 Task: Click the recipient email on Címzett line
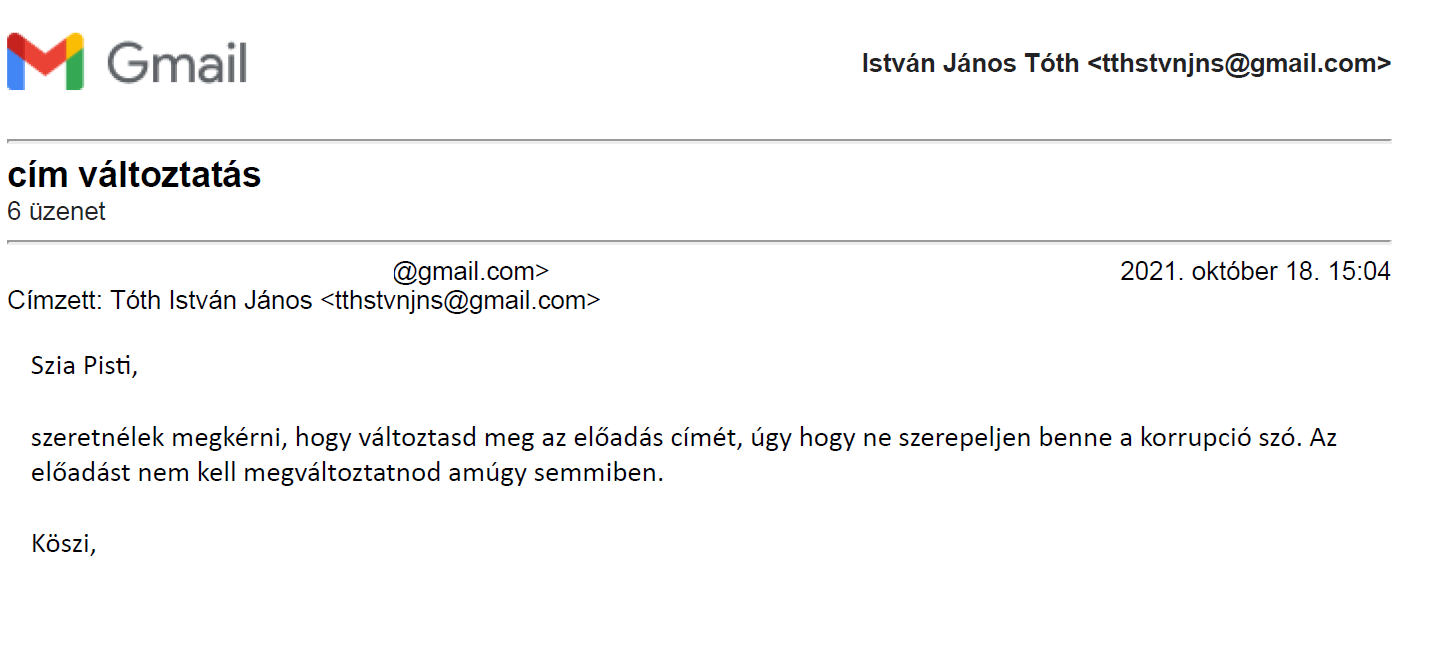tap(460, 300)
